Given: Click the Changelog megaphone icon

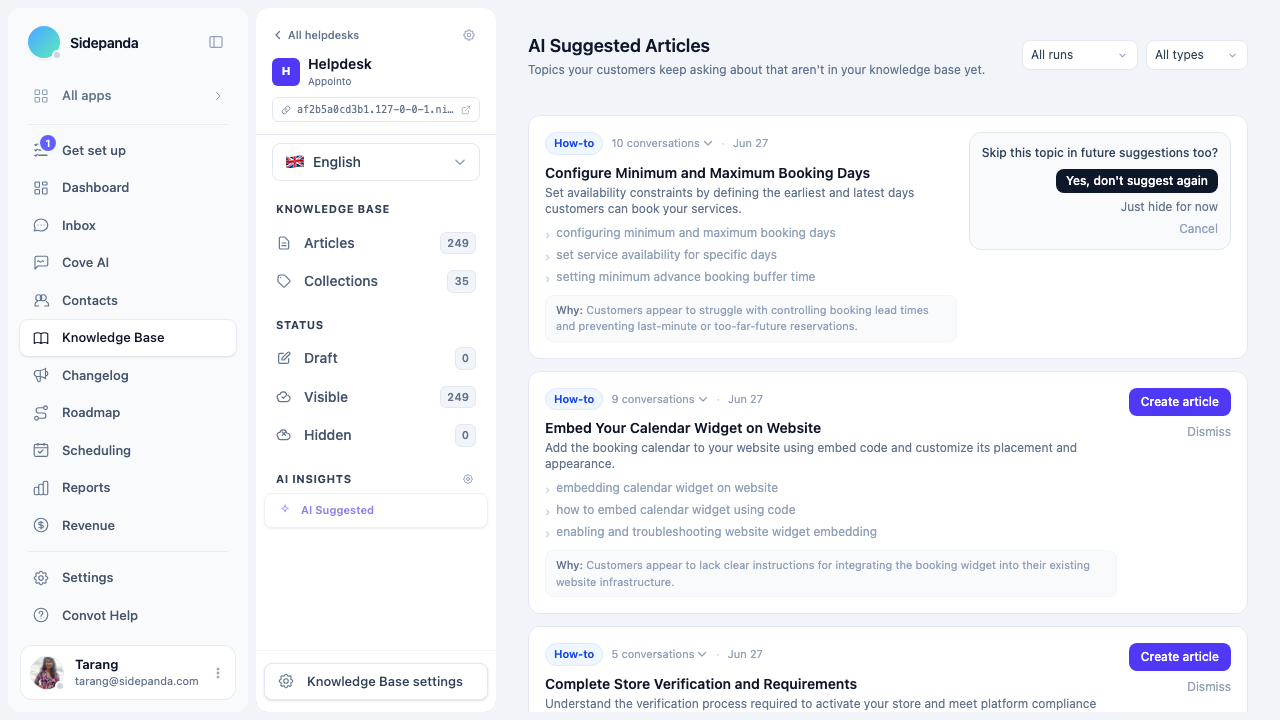Looking at the screenshot, I should tap(41, 375).
